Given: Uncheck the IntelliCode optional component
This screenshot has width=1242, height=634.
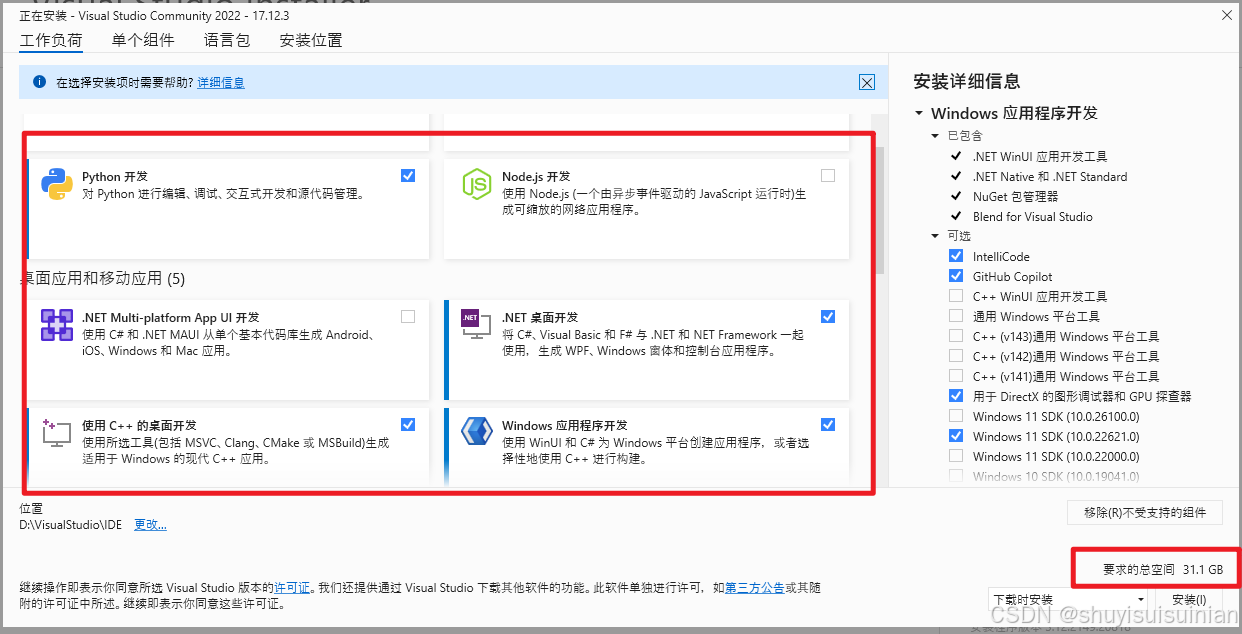Looking at the screenshot, I should pyautogui.click(x=956, y=256).
